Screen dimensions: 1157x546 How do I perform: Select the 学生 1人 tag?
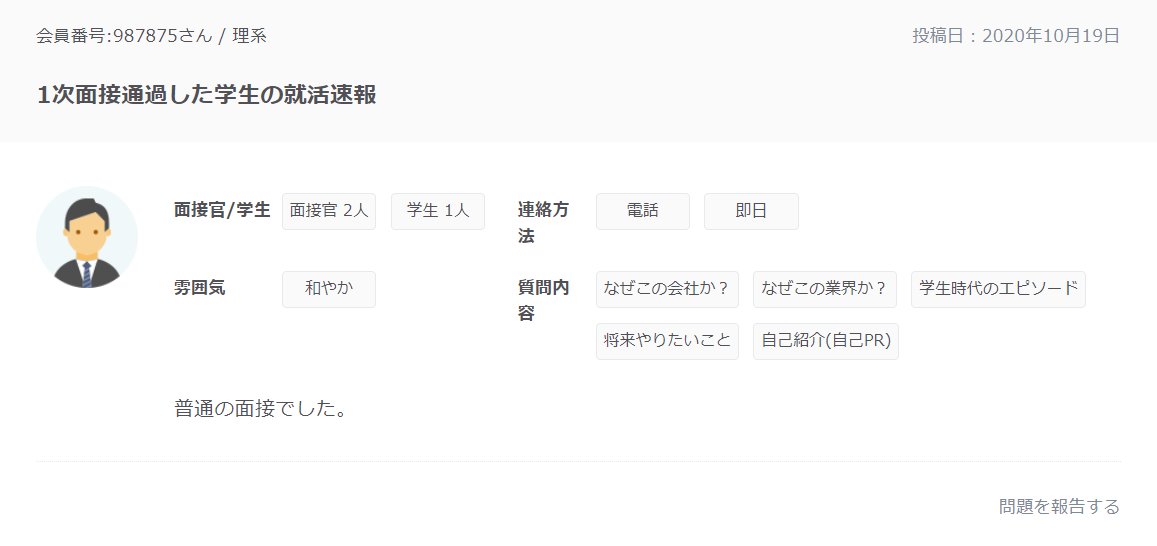pyautogui.click(x=438, y=212)
